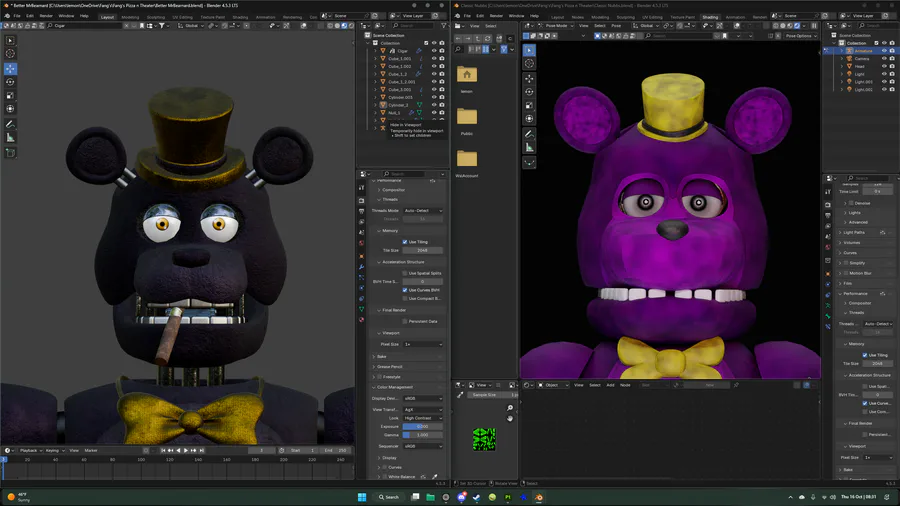The width and height of the screenshot is (900, 506).
Task: Toggle the Use Curves BVH checkbox, left window
Action: pos(405,290)
